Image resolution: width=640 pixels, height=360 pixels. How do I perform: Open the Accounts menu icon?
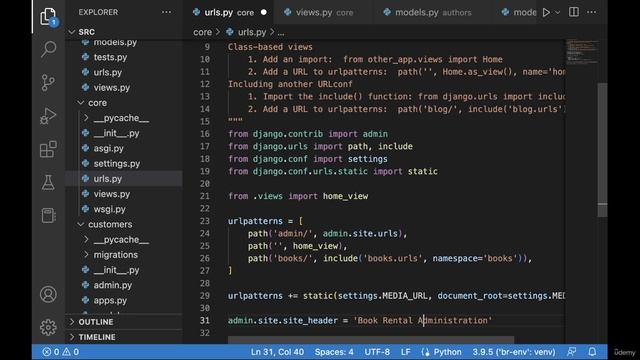click(48, 294)
